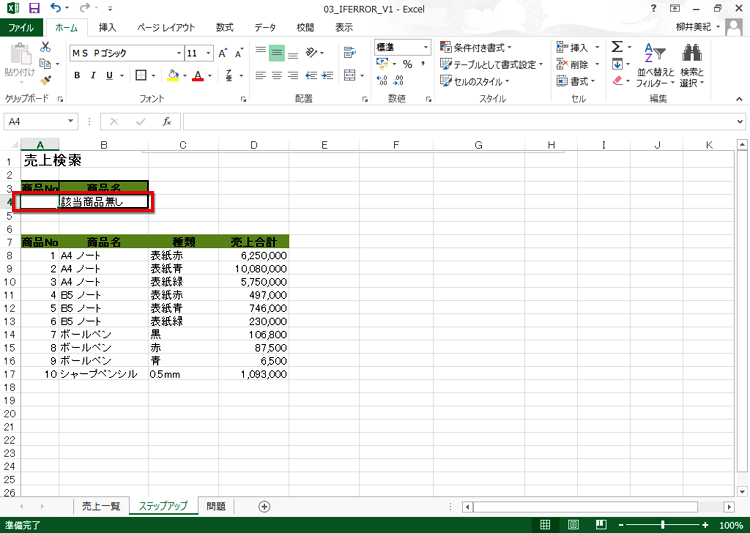Click the Cut scissors icon
This screenshot has height=533, width=750.
click(x=45, y=47)
